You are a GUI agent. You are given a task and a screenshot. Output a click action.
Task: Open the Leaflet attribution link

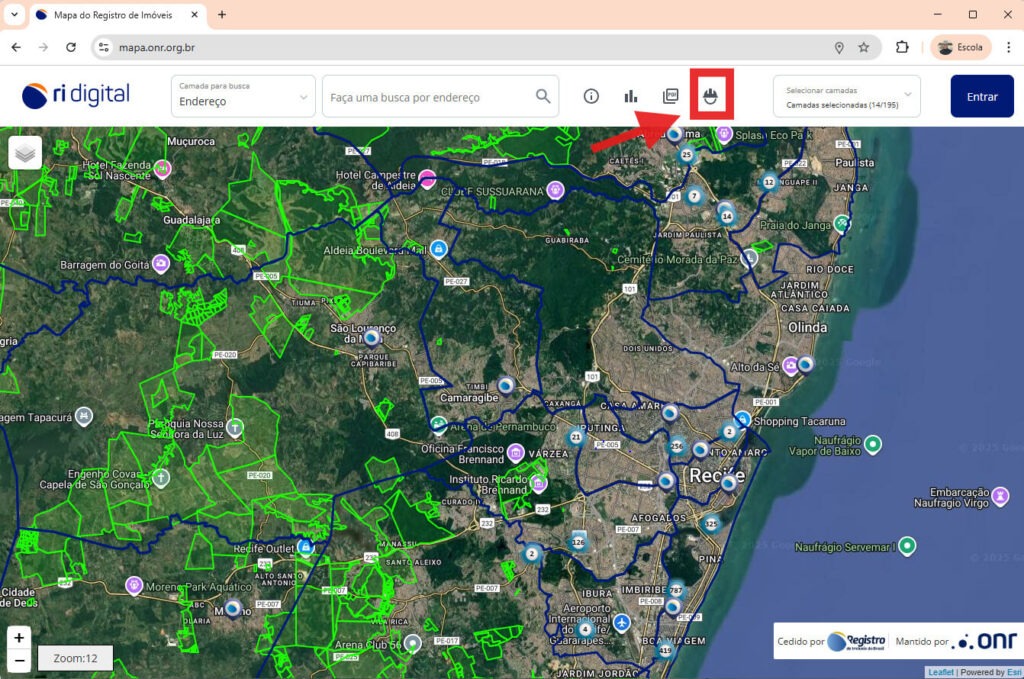click(940, 672)
